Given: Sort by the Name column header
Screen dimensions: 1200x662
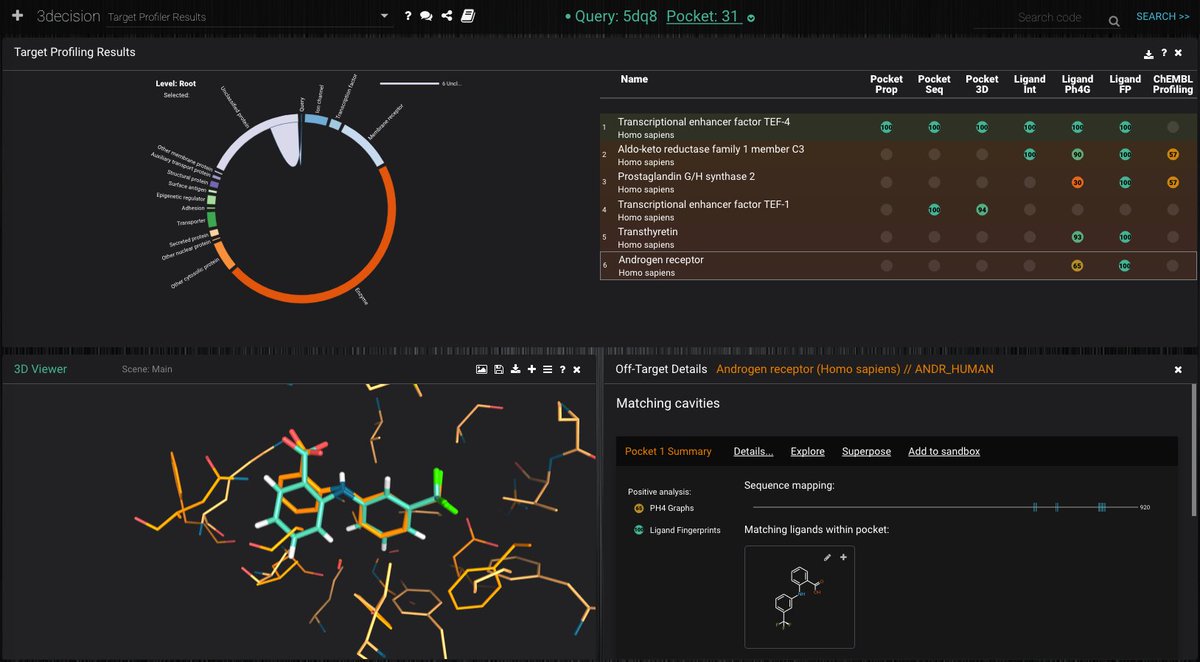Looking at the screenshot, I should (634, 79).
